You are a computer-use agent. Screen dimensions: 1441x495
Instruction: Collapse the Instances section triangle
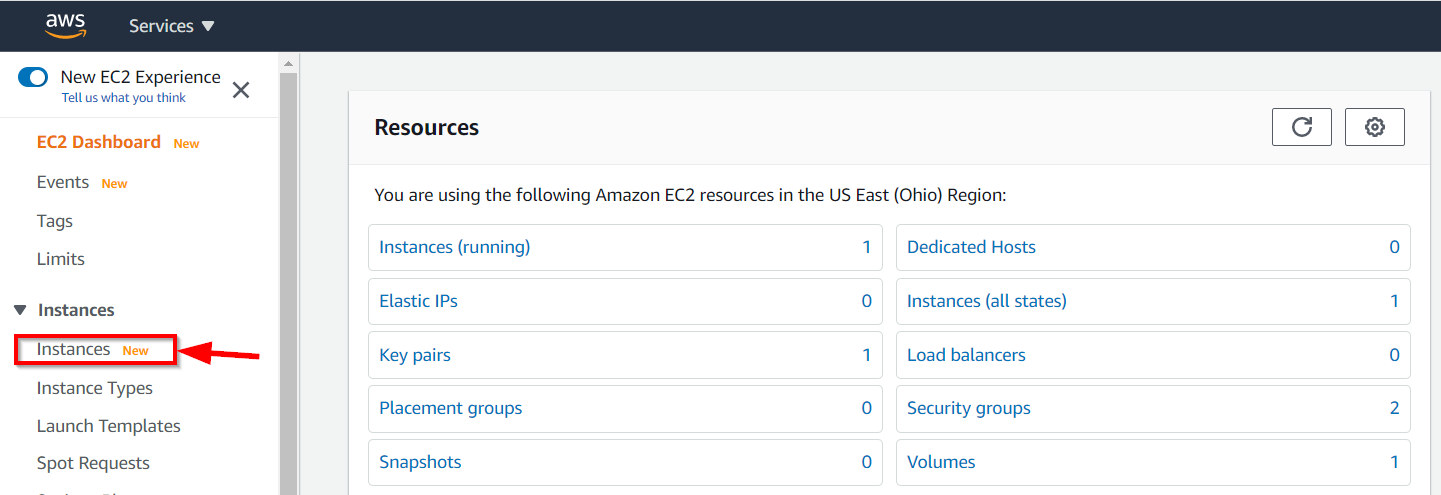(x=20, y=310)
